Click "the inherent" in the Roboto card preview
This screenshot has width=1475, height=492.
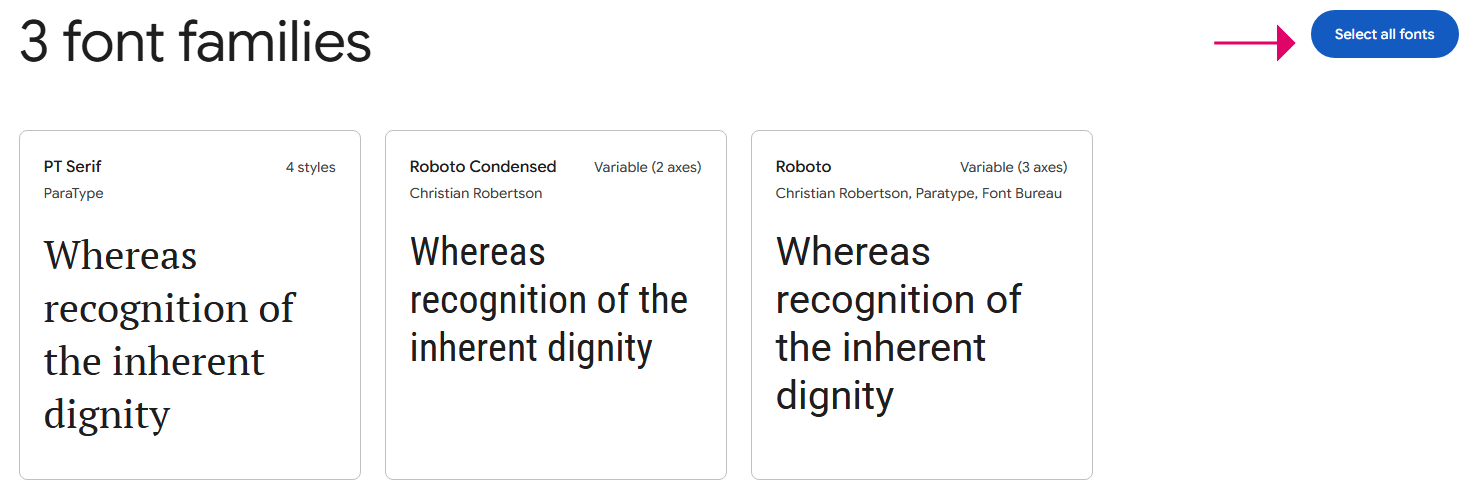point(880,348)
